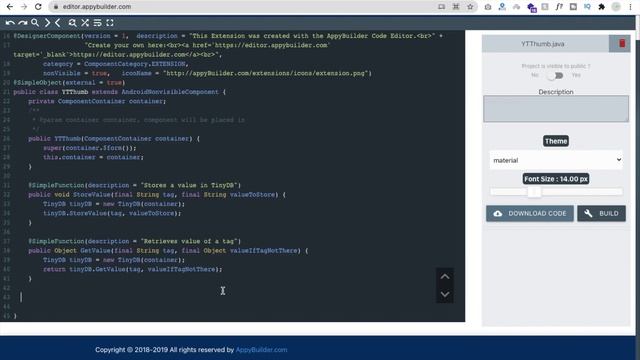Jump down with the down chevron in the editor
Screen dimensions: 640x360
445,294
